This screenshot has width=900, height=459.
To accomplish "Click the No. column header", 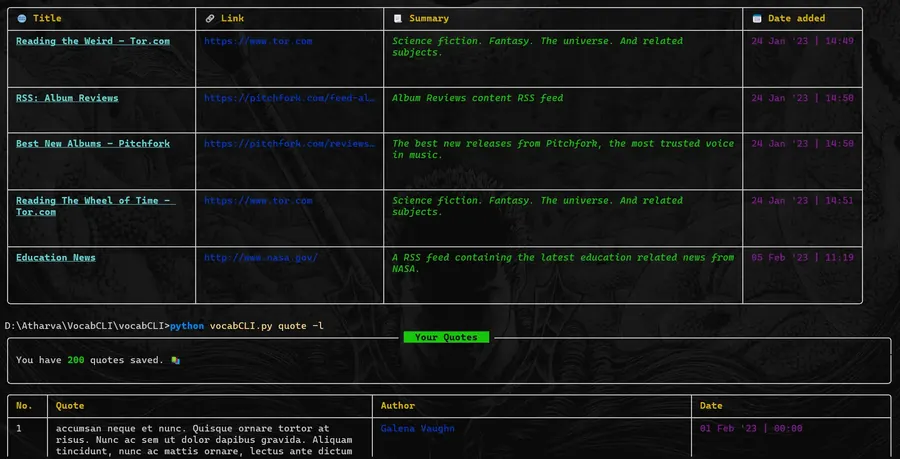I will pyautogui.click(x=24, y=406).
